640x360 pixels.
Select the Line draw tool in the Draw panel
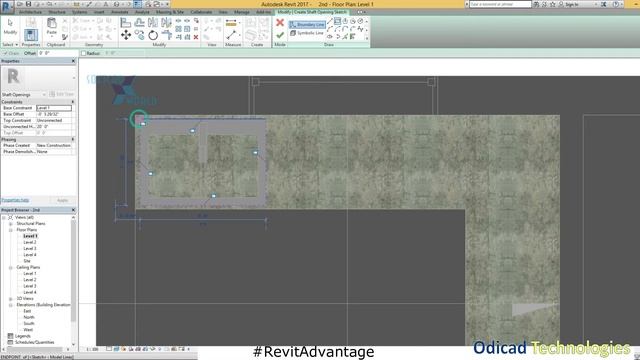(330, 21)
